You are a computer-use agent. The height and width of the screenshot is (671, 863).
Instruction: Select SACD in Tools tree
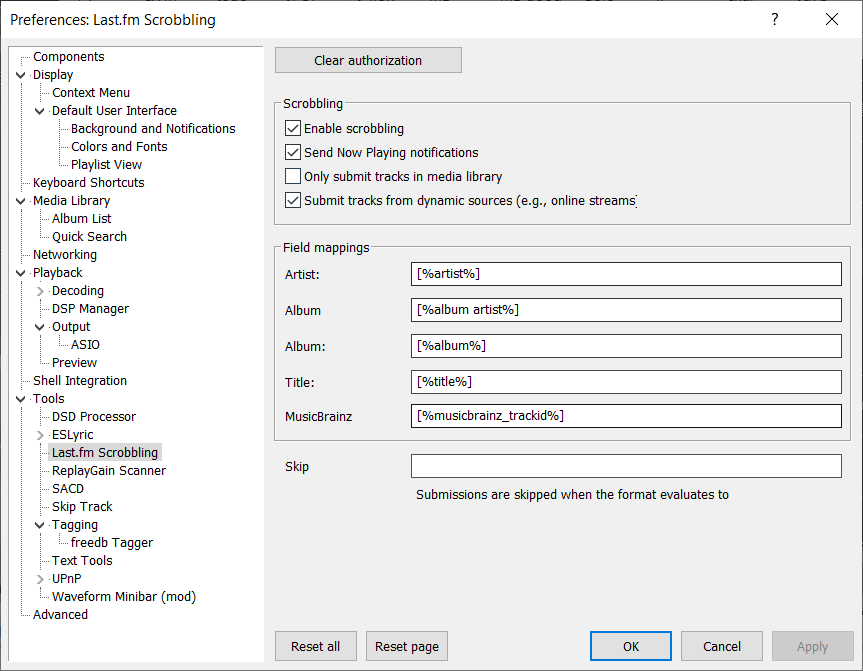click(68, 489)
